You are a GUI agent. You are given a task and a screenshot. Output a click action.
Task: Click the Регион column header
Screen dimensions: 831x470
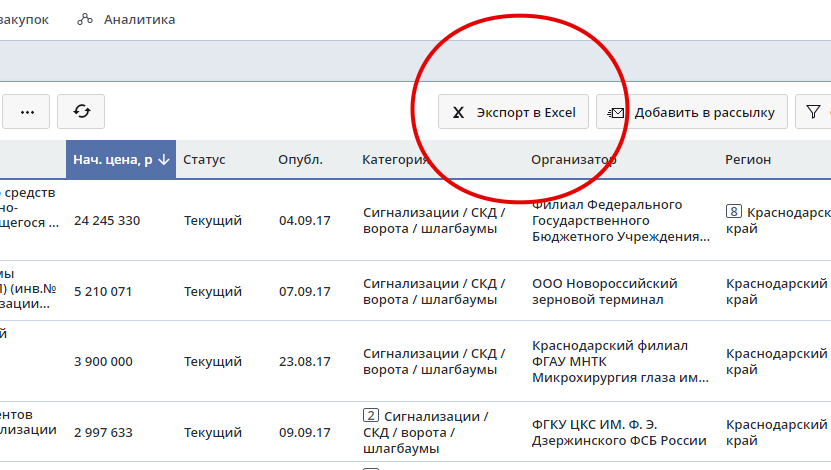tap(748, 160)
